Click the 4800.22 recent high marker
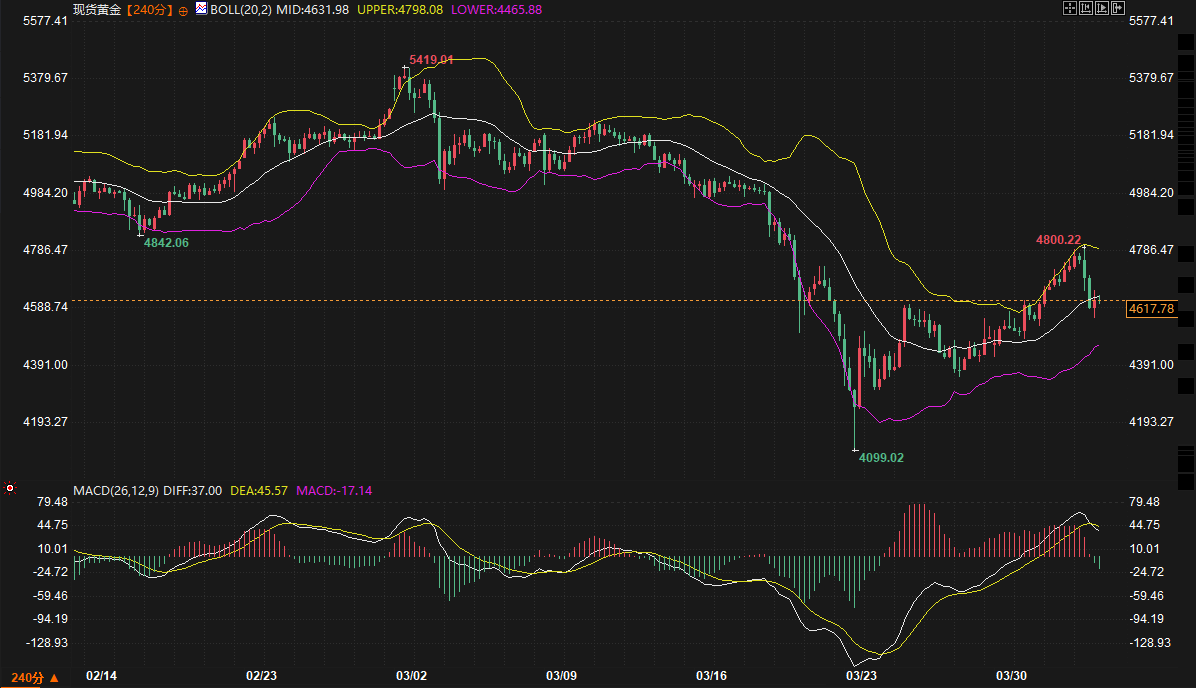This screenshot has width=1196, height=688. point(1058,240)
